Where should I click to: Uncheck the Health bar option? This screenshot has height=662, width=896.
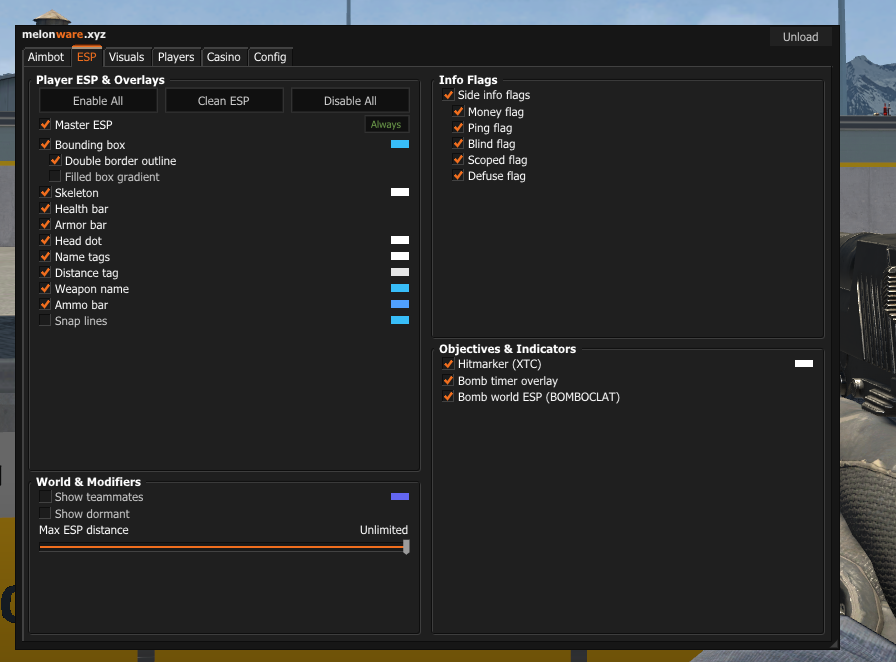click(45, 208)
